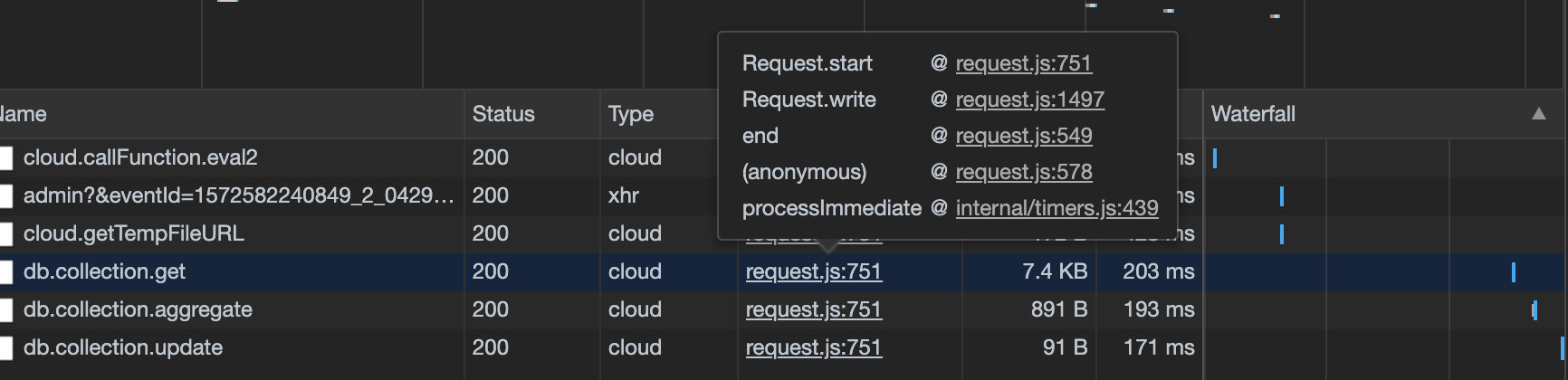The height and width of the screenshot is (380, 1568).
Task: Click the cloud.callFunction.eval2 waterfall bar
Action: point(1214,158)
